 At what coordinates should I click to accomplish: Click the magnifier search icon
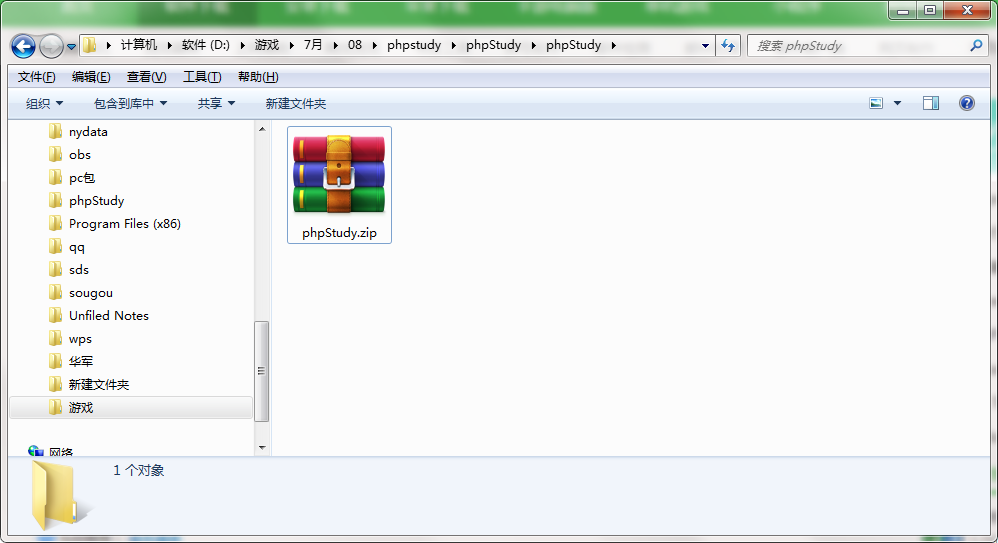pos(976,46)
